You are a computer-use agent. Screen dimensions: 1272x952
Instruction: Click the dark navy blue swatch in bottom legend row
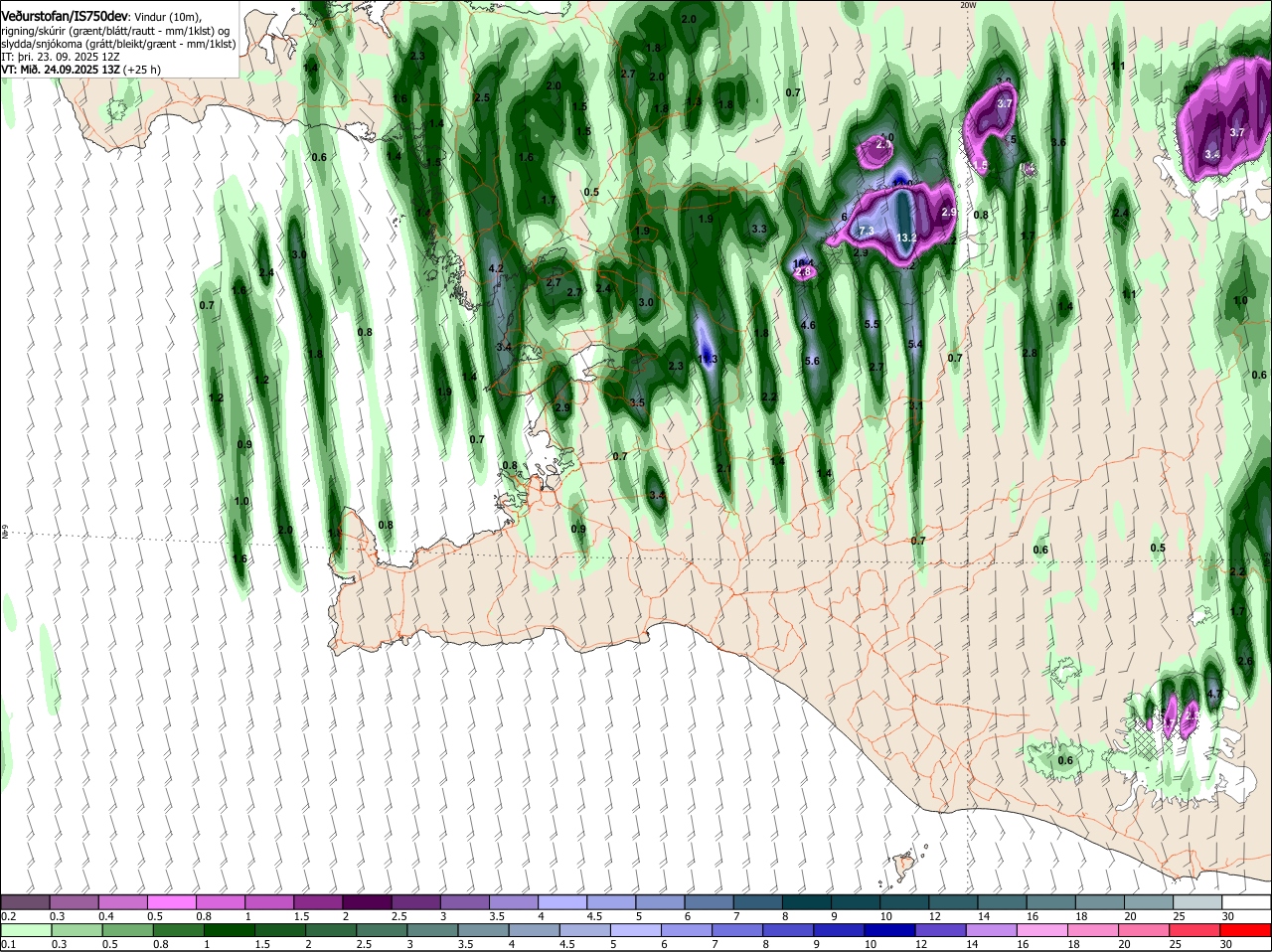889,930
